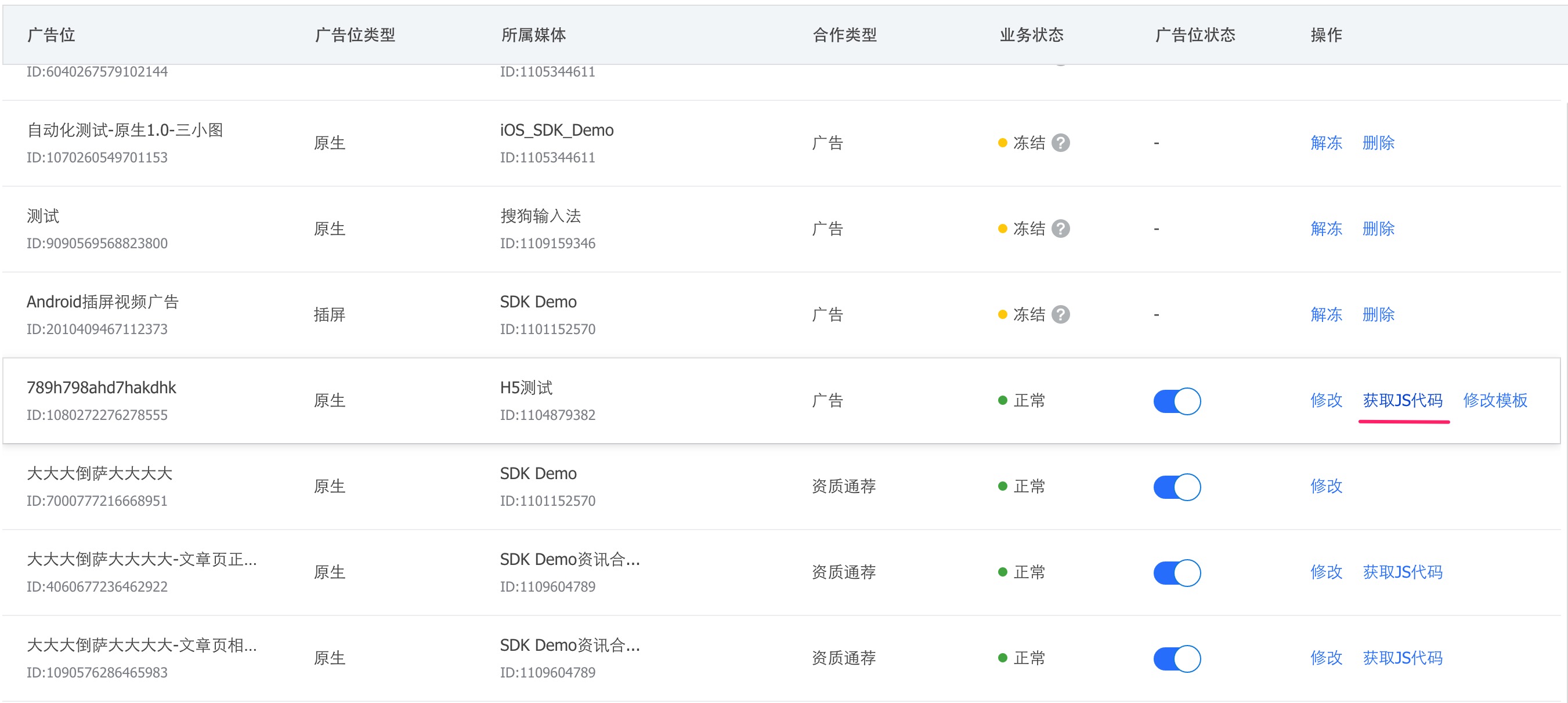
Task: Delete Android插屏视频广告 ad slot
Action: click(x=1378, y=315)
